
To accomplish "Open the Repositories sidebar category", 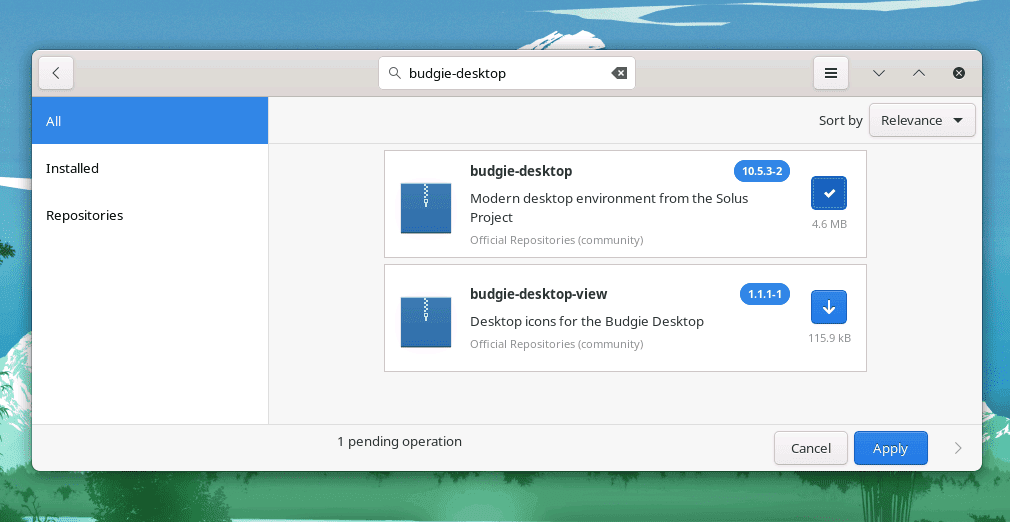I will [150, 215].
